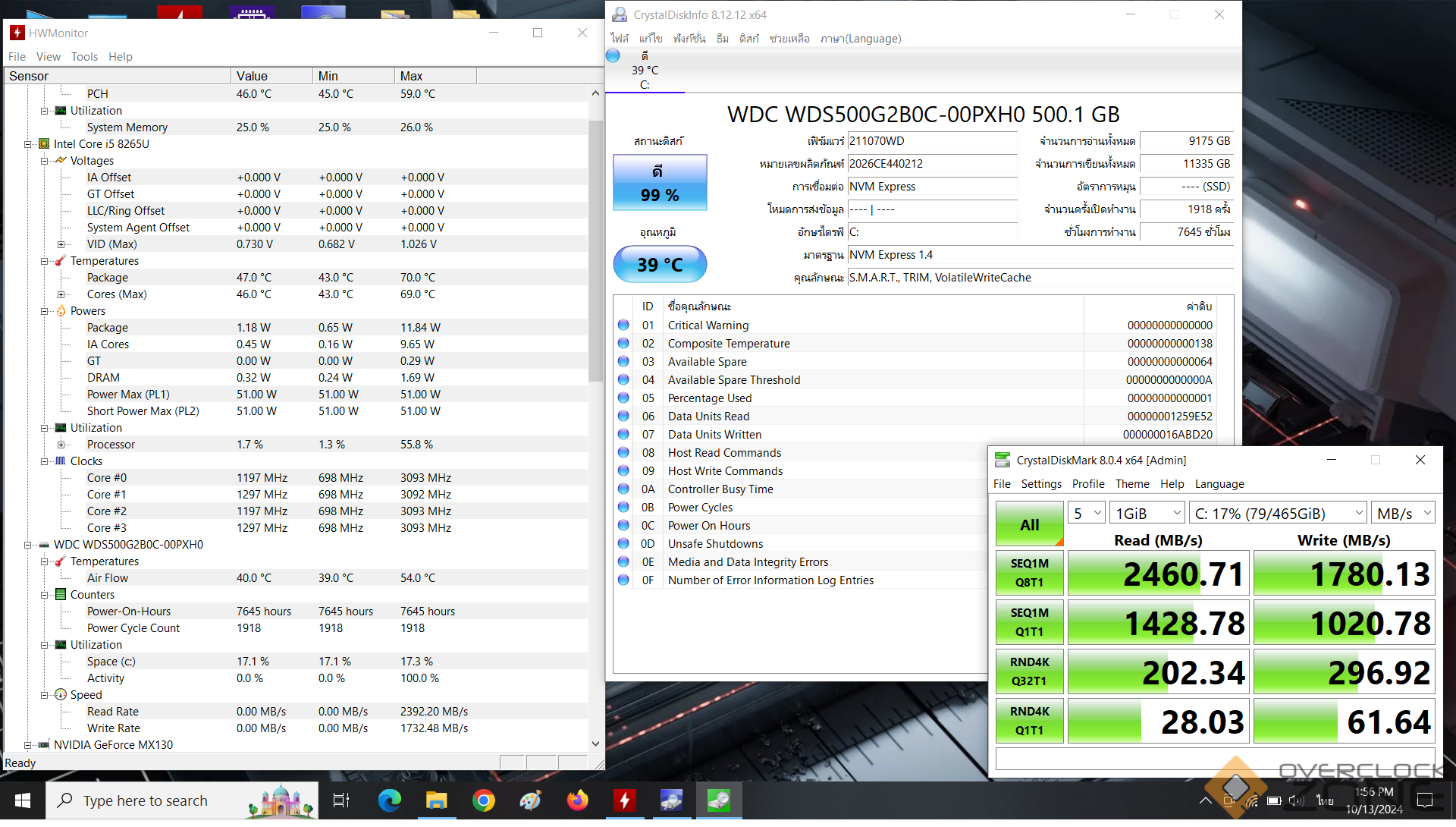Click the HWMonitor taskbar icon
The height and width of the screenshot is (827, 1456).
click(x=624, y=800)
